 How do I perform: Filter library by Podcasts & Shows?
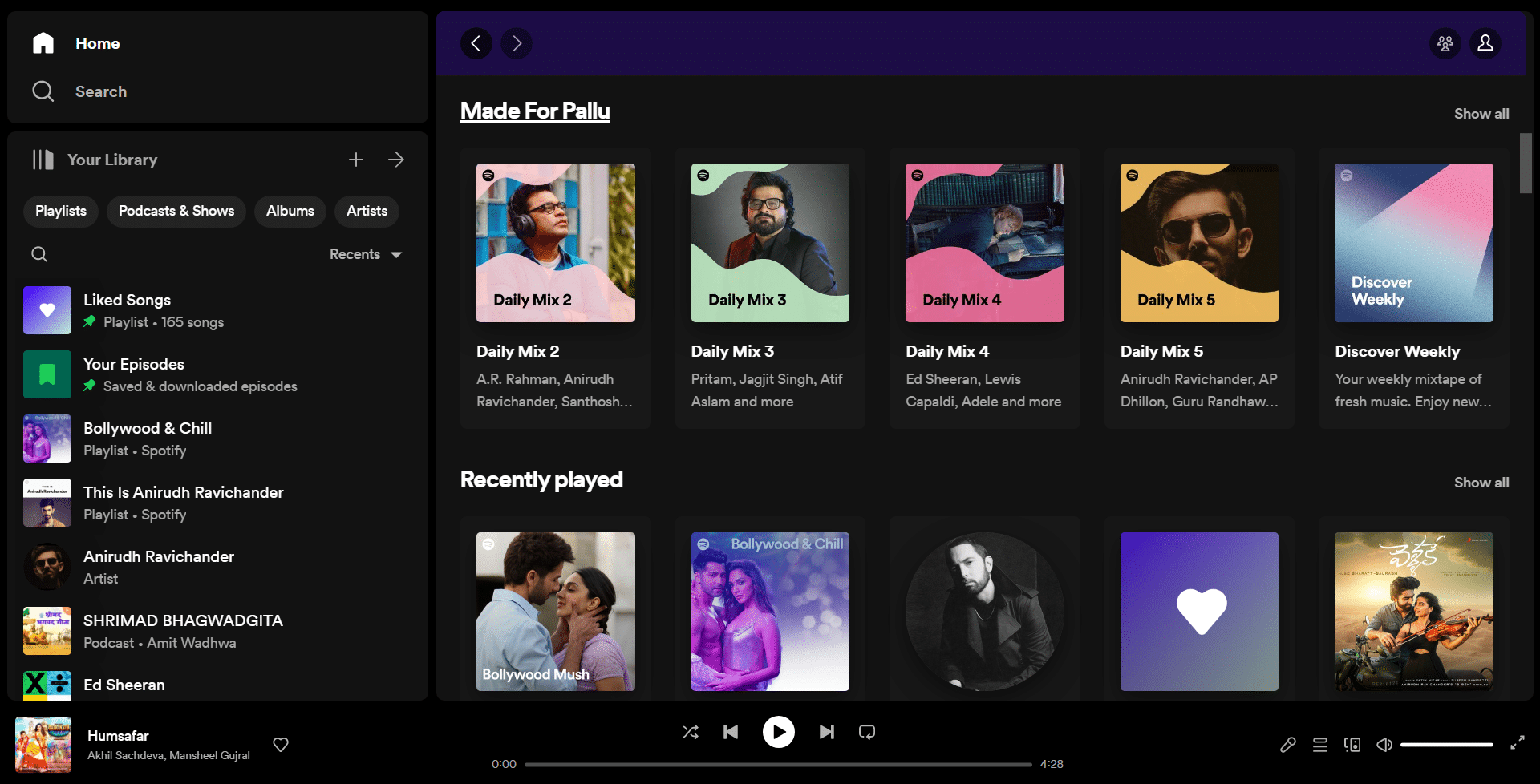[x=176, y=211]
